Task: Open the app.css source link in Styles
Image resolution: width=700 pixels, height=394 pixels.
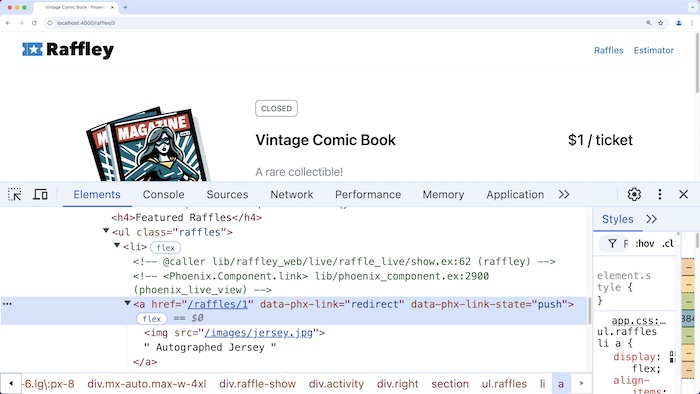Action: [638, 320]
